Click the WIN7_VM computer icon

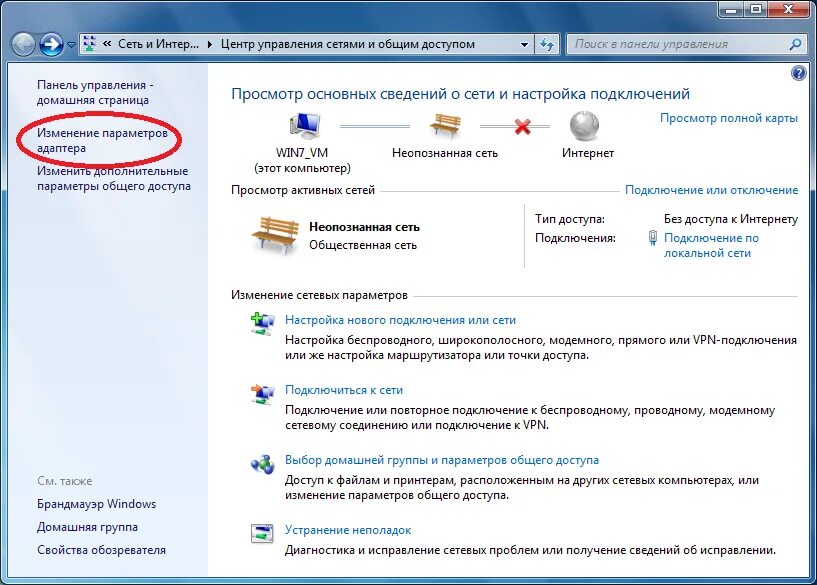(x=304, y=126)
